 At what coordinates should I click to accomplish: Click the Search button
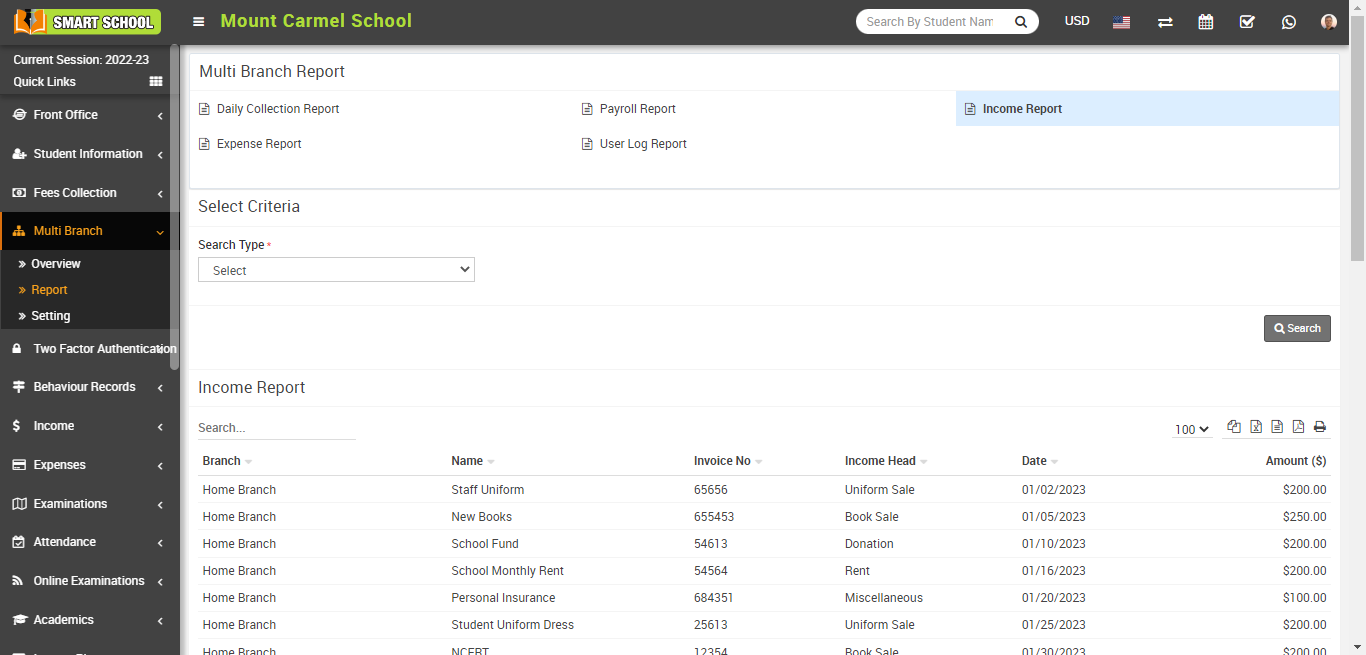1297,328
